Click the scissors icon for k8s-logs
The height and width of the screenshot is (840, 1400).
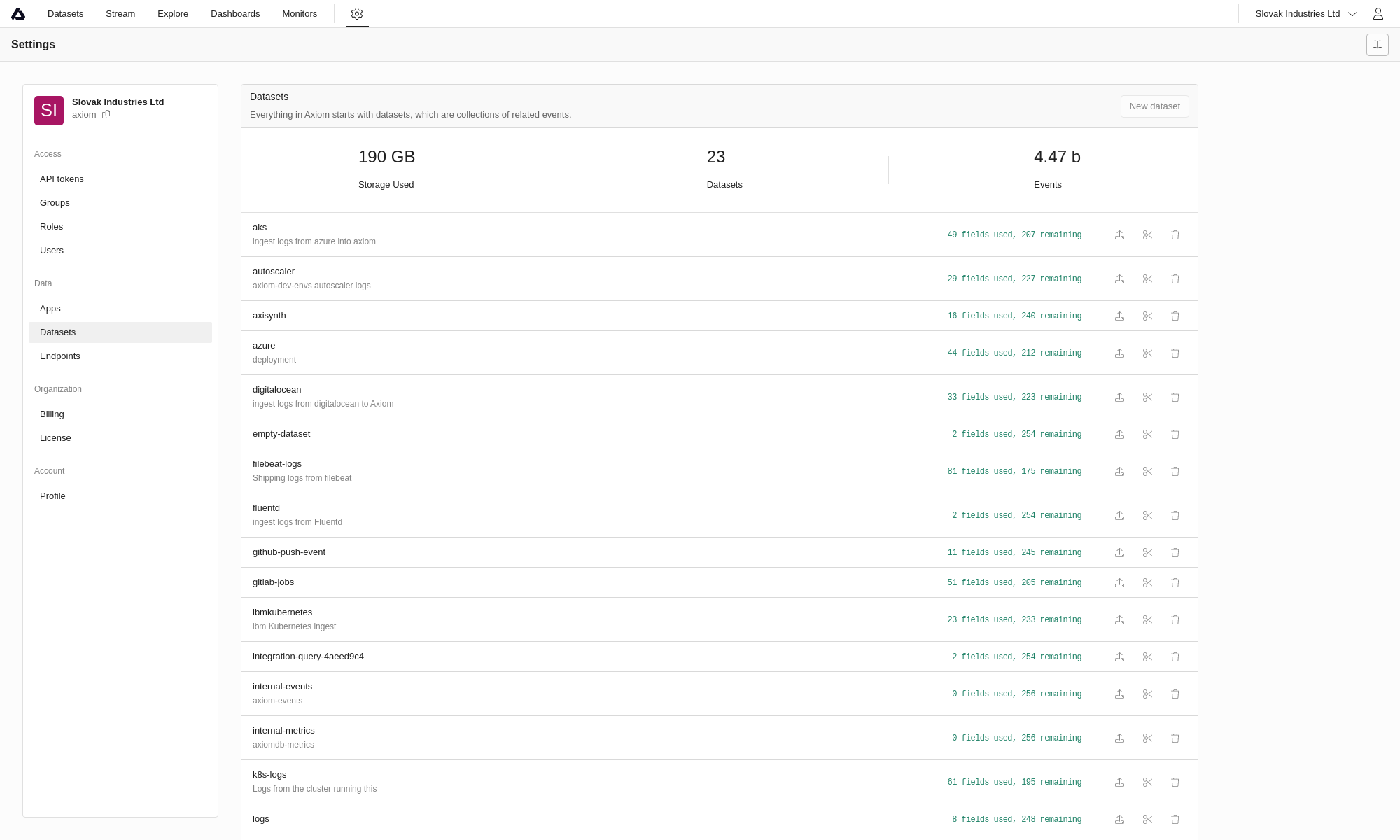pos(1147,783)
